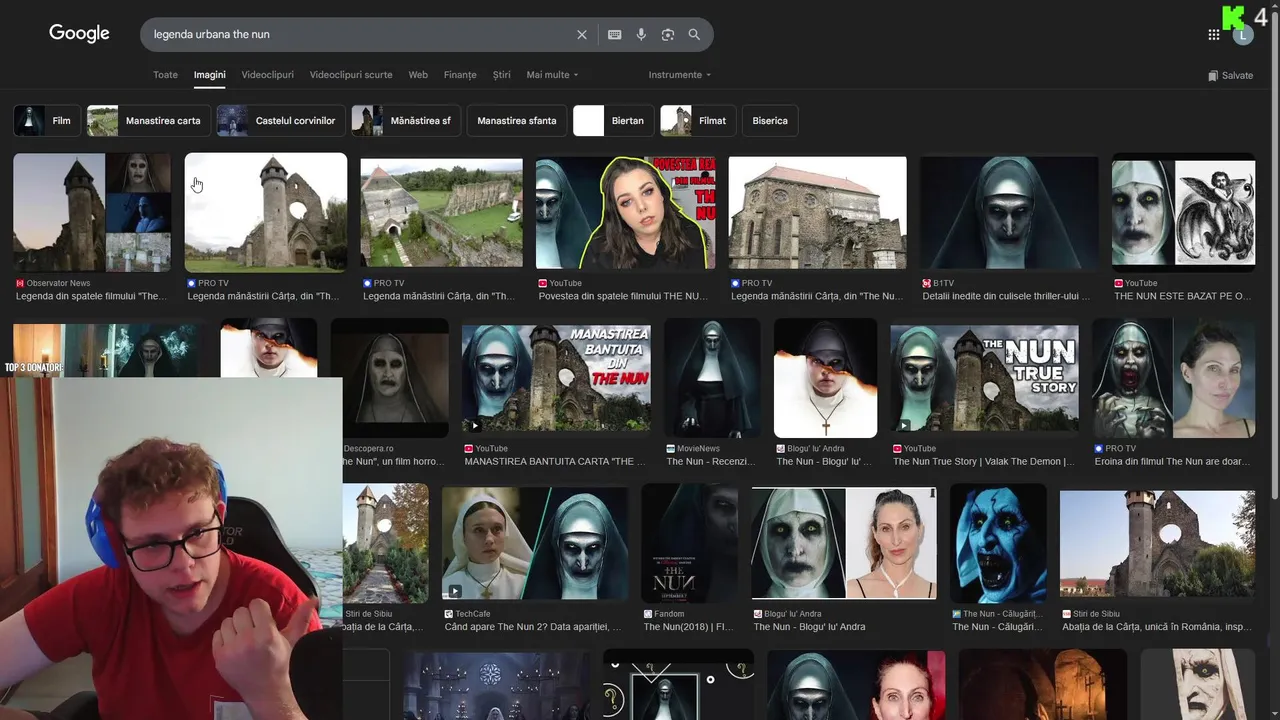Open 'Eroina din filmul The Nun are doar' link
Screen dimensions: 1280x720
click(x=1172, y=462)
